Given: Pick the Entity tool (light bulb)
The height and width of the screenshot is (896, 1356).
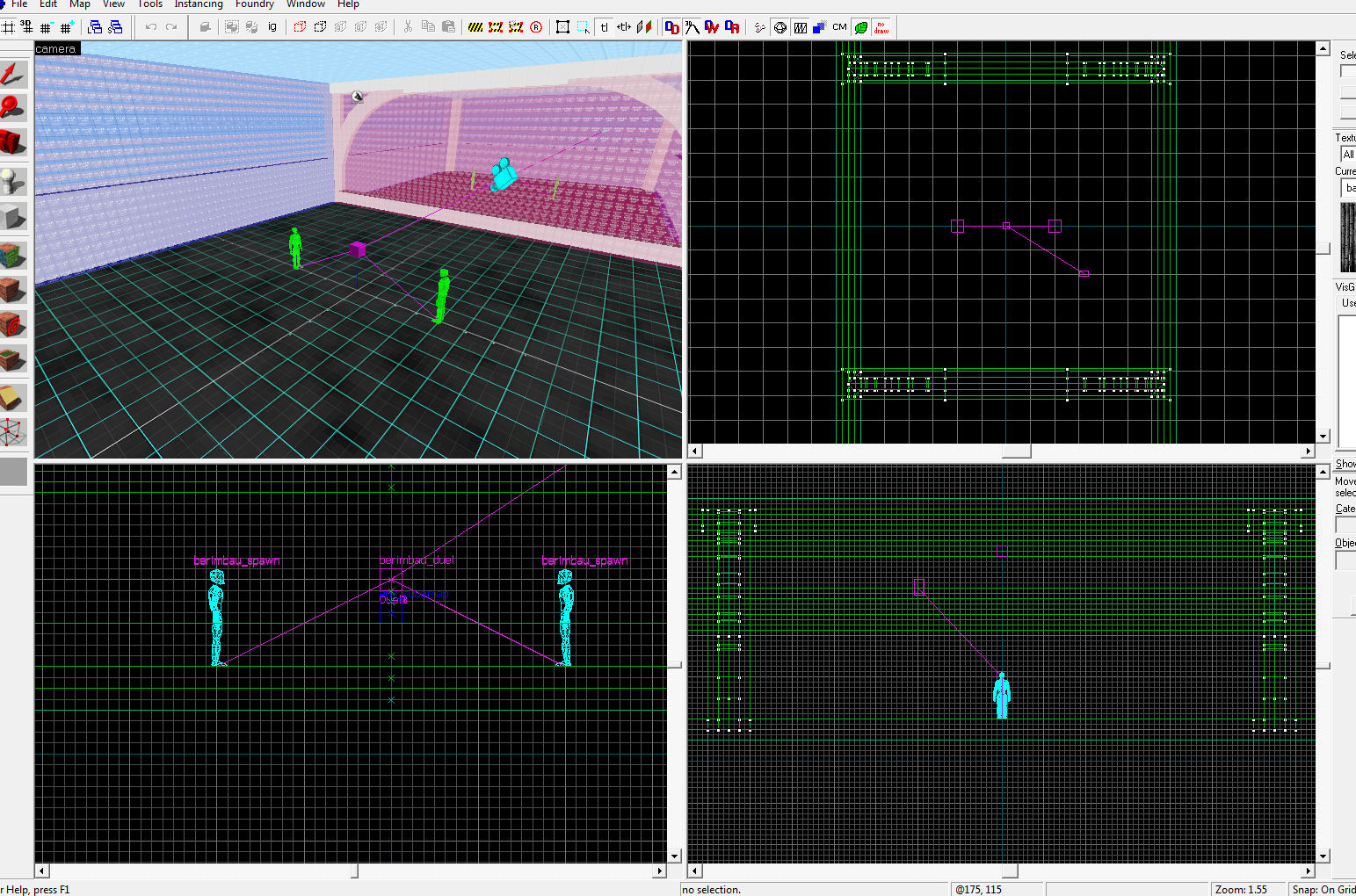Looking at the screenshot, I should [12, 181].
